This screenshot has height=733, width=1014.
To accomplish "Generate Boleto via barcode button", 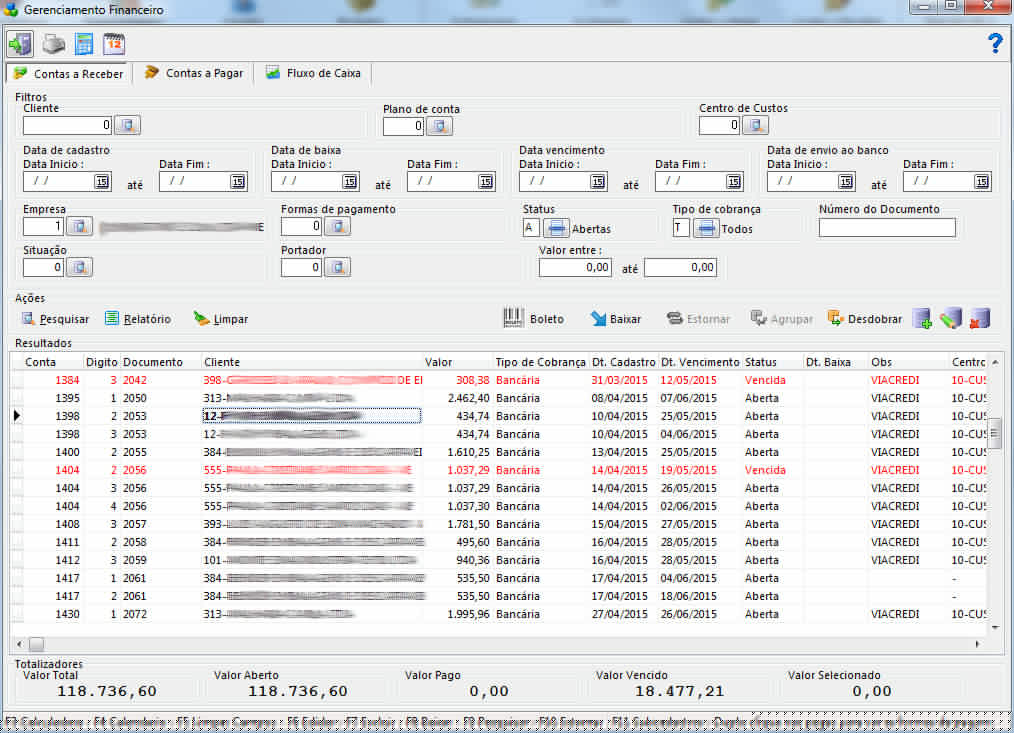I will [x=534, y=319].
